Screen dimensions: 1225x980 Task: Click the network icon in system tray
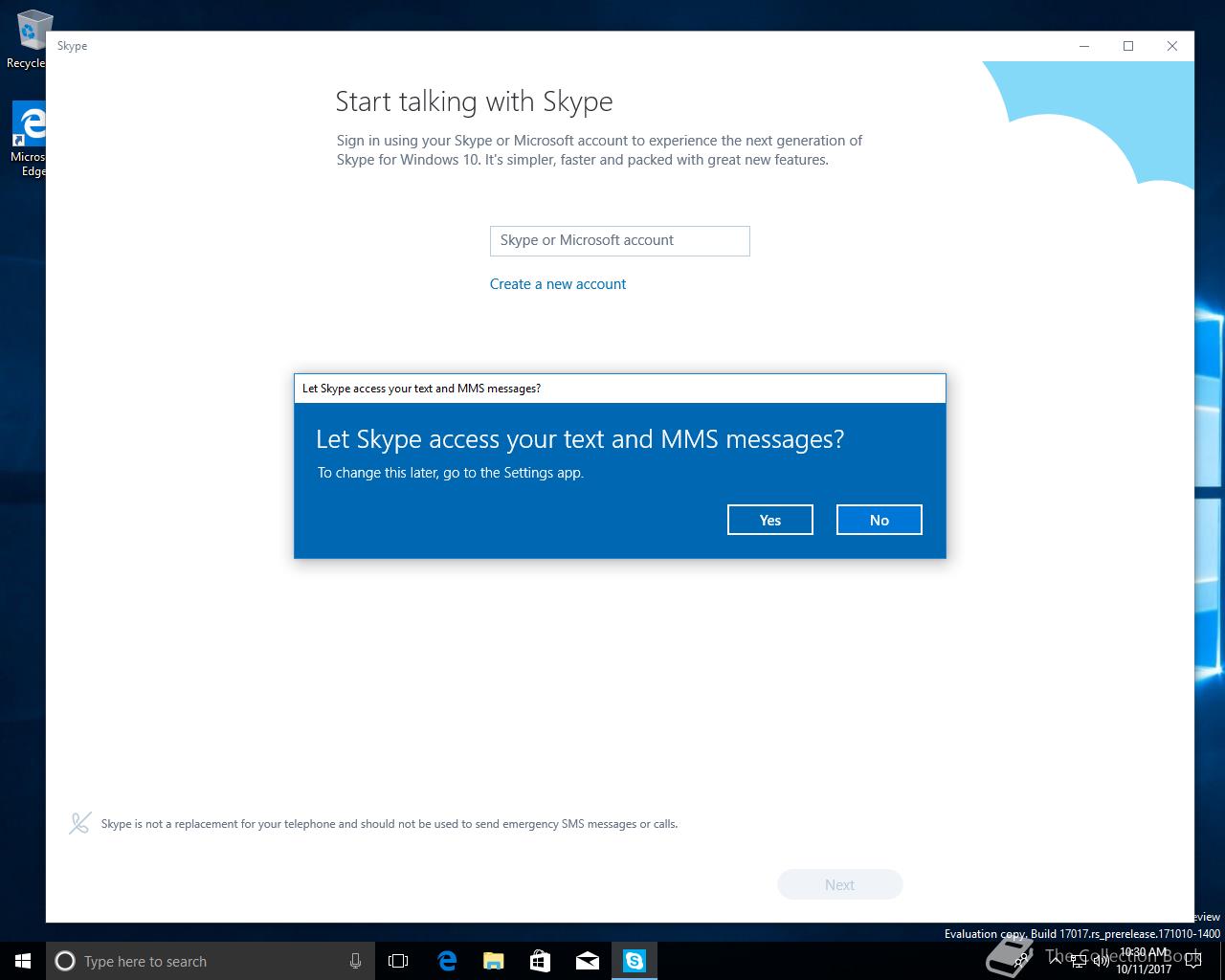tap(1079, 961)
